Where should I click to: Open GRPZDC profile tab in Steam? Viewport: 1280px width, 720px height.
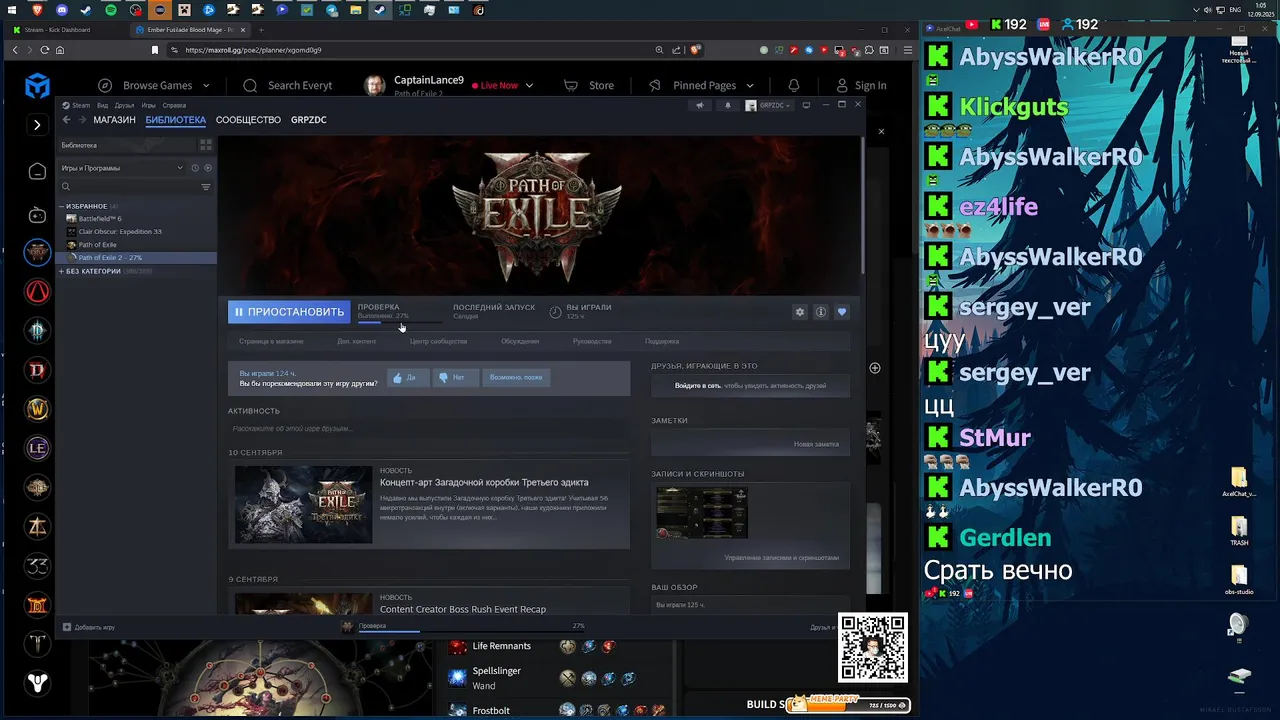point(308,120)
